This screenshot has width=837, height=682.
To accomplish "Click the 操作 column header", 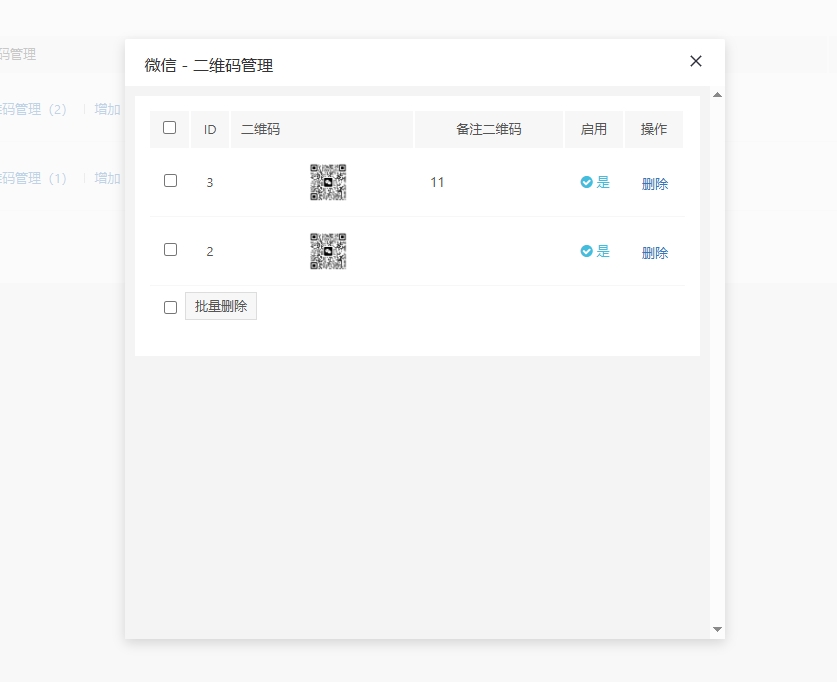I will [654, 129].
